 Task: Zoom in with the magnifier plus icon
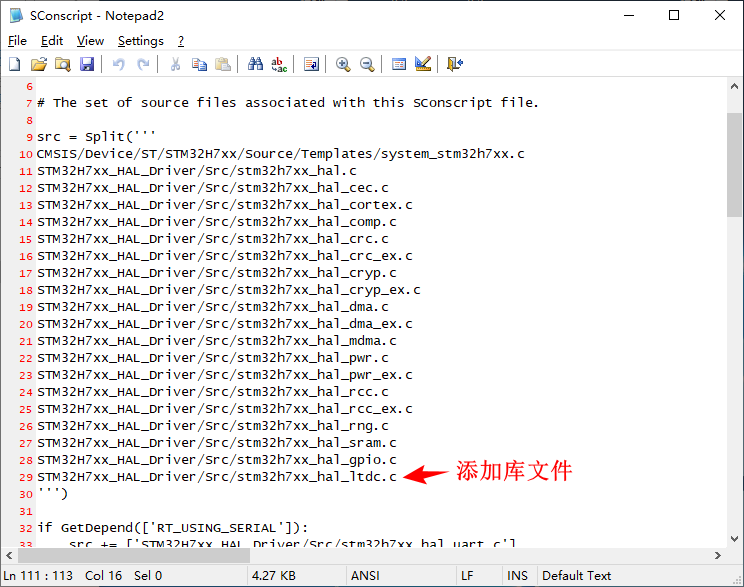click(343, 64)
